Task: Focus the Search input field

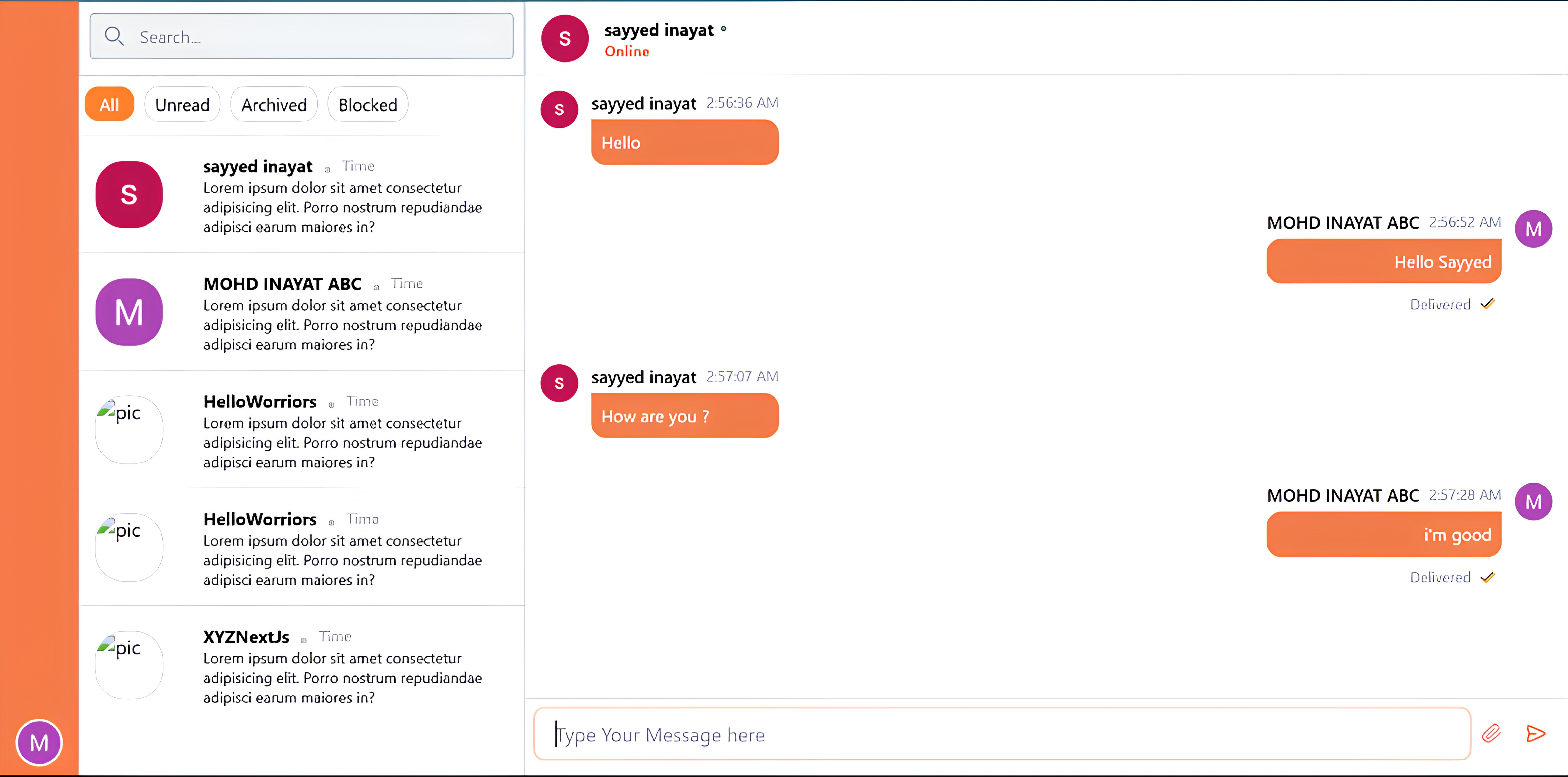Action: 302,37
